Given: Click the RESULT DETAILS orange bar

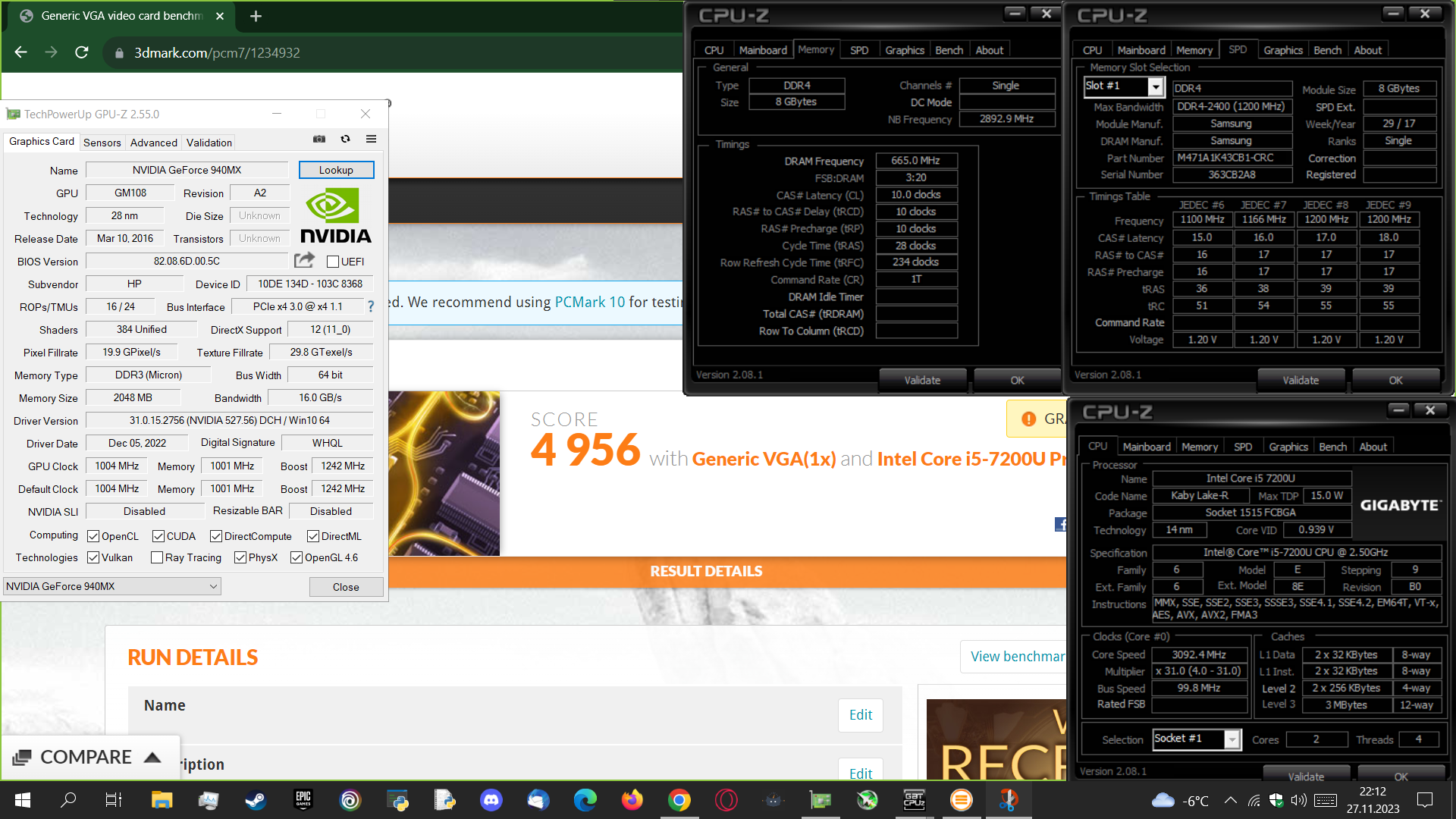Looking at the screenshot, I should (x=706, y=571).
